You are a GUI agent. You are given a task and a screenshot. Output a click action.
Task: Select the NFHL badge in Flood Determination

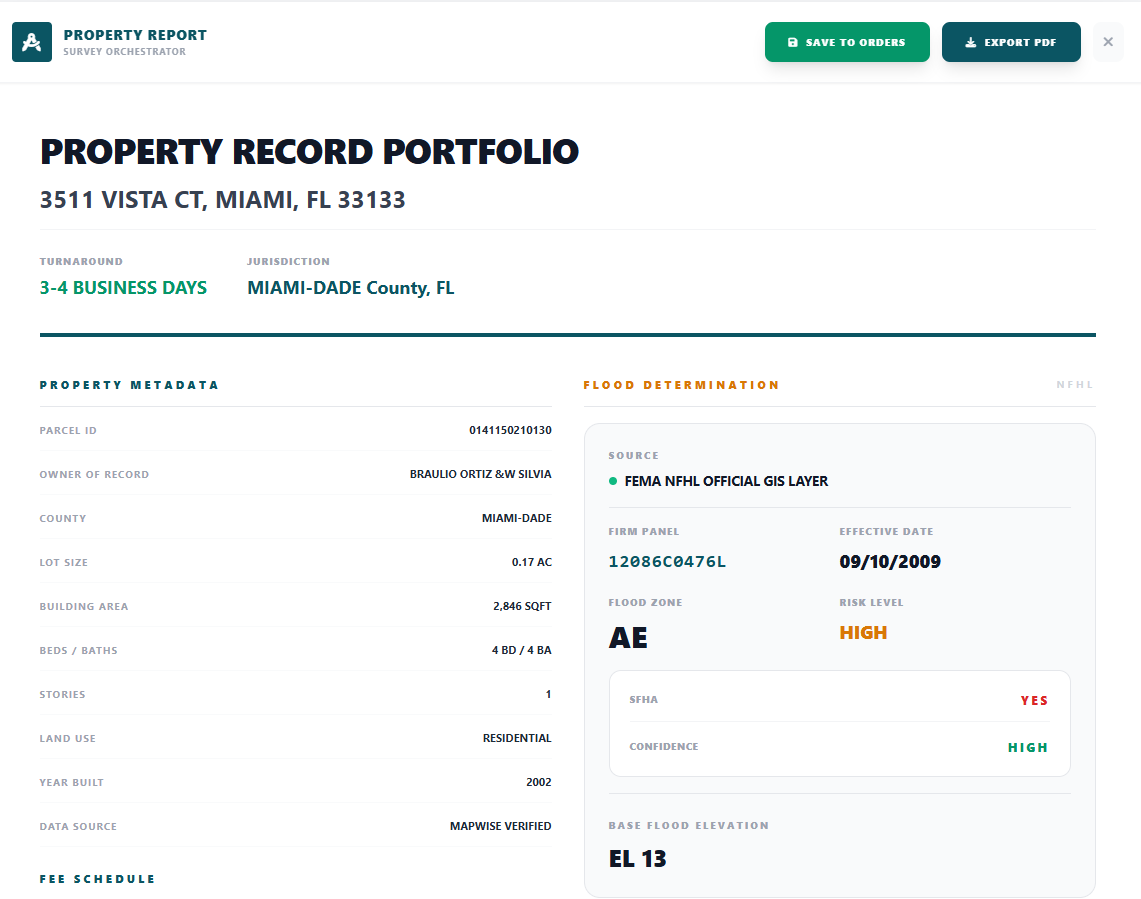(x=1075, y=384)
